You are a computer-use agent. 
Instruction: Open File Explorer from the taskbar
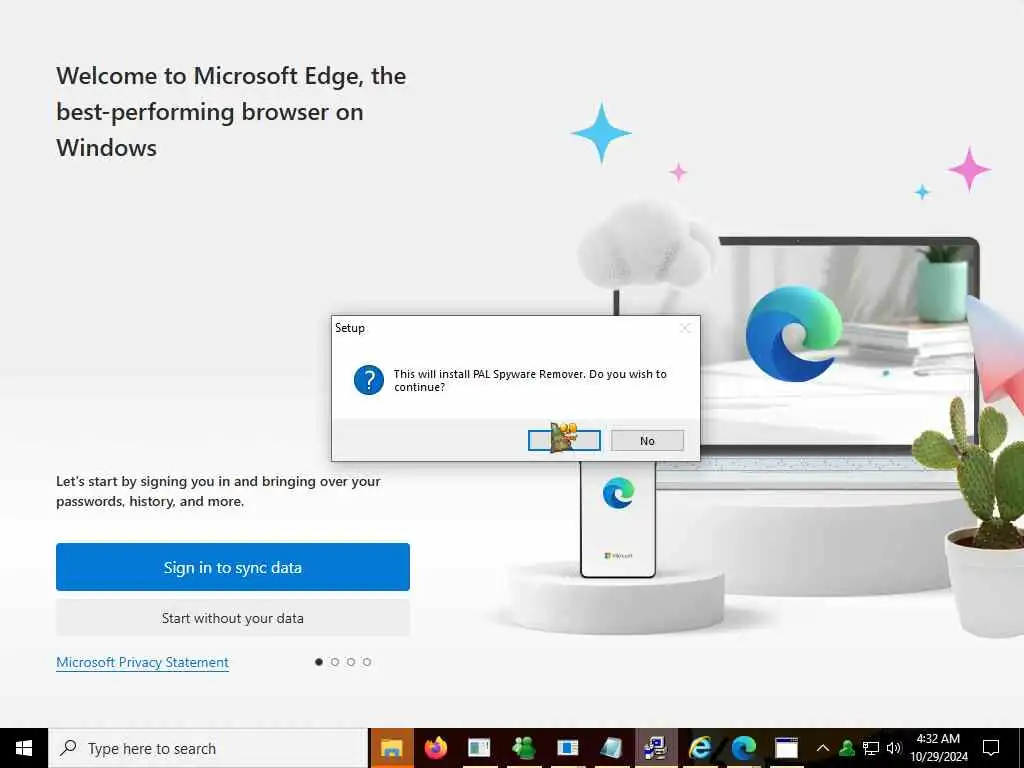click(392, 748)
